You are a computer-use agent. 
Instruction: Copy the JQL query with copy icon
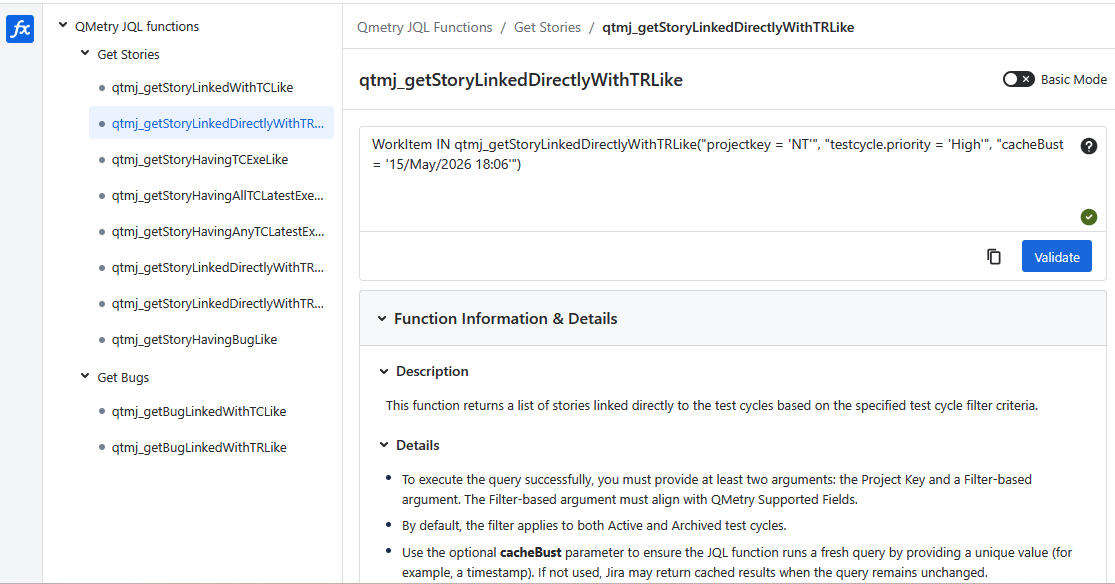coord(994,257)
